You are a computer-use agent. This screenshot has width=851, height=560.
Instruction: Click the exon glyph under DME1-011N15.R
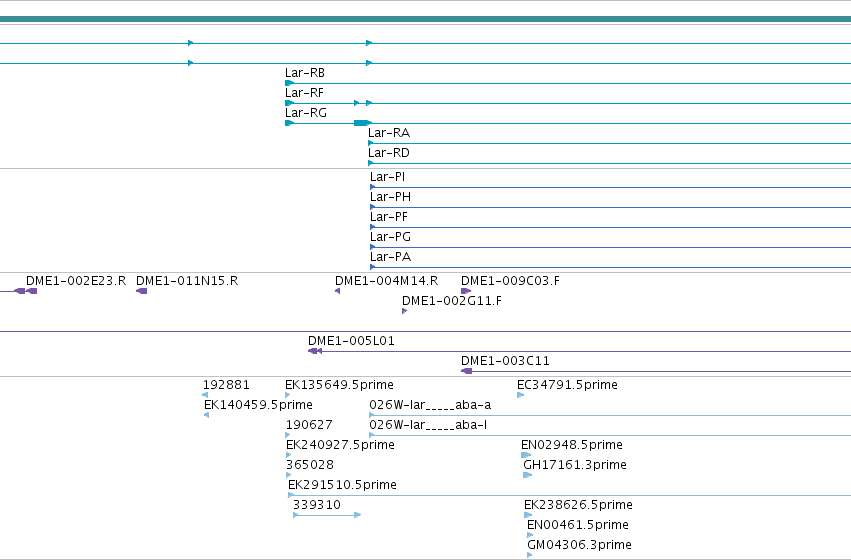tap(142, 291)
